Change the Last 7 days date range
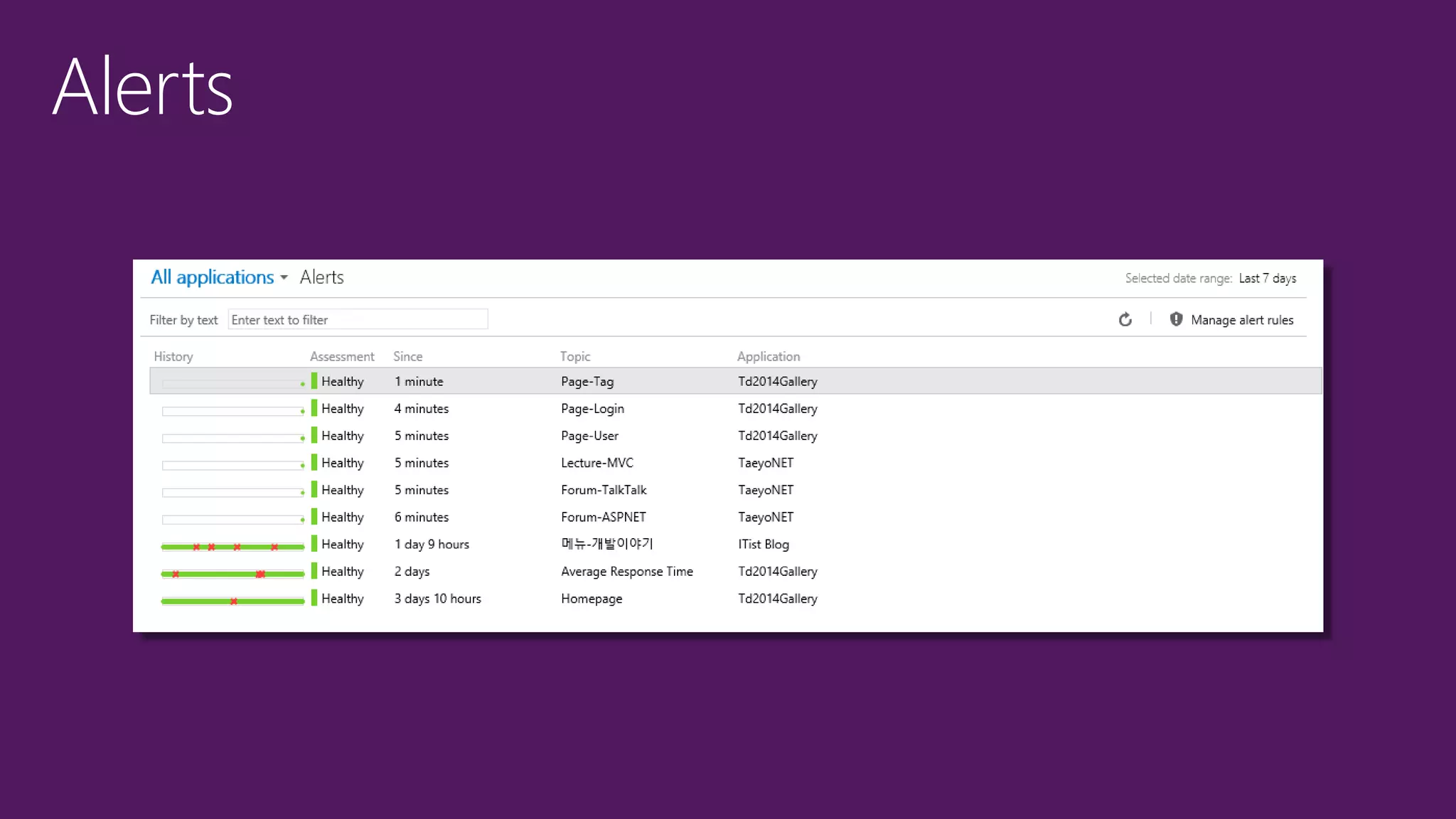 tap(1267, 279)
